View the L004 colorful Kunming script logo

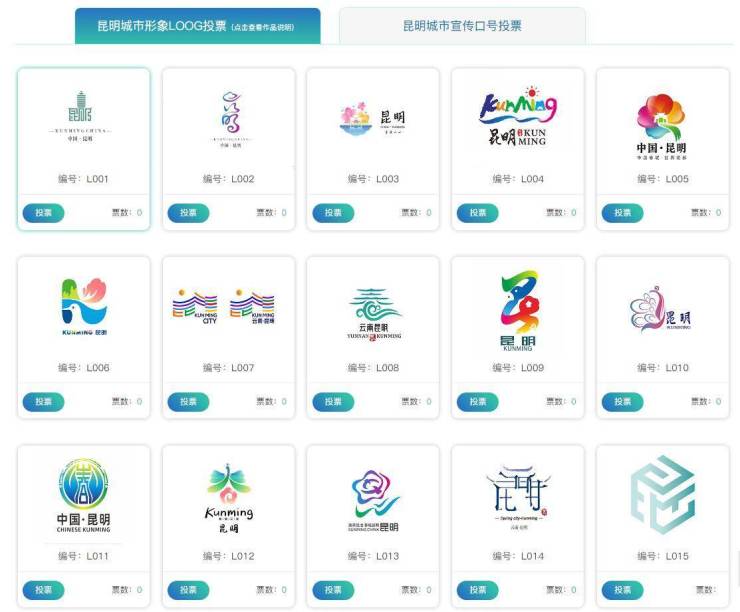[518, 116]
